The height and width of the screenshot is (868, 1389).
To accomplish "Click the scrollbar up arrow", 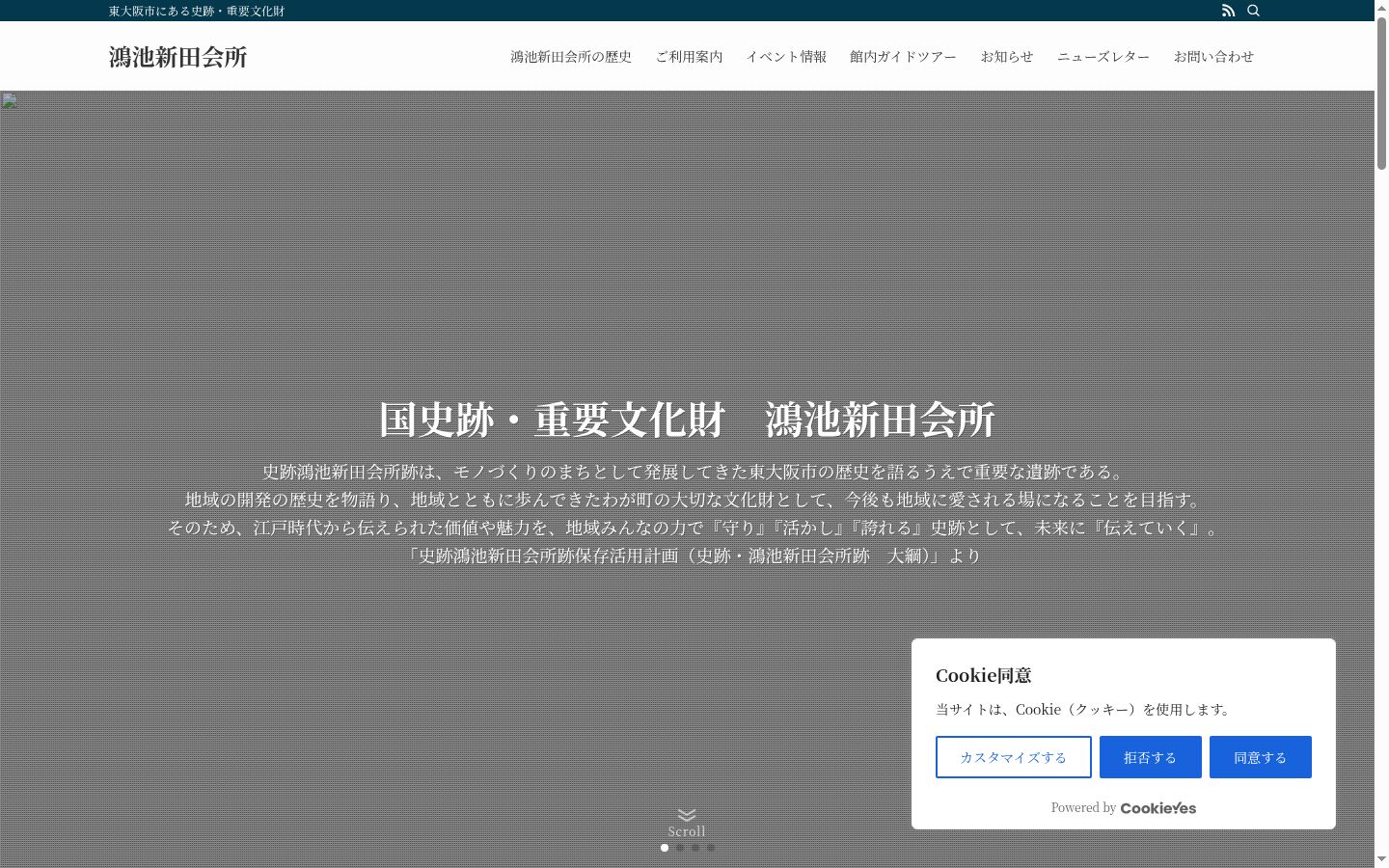I will click(x=1381, y=8).
